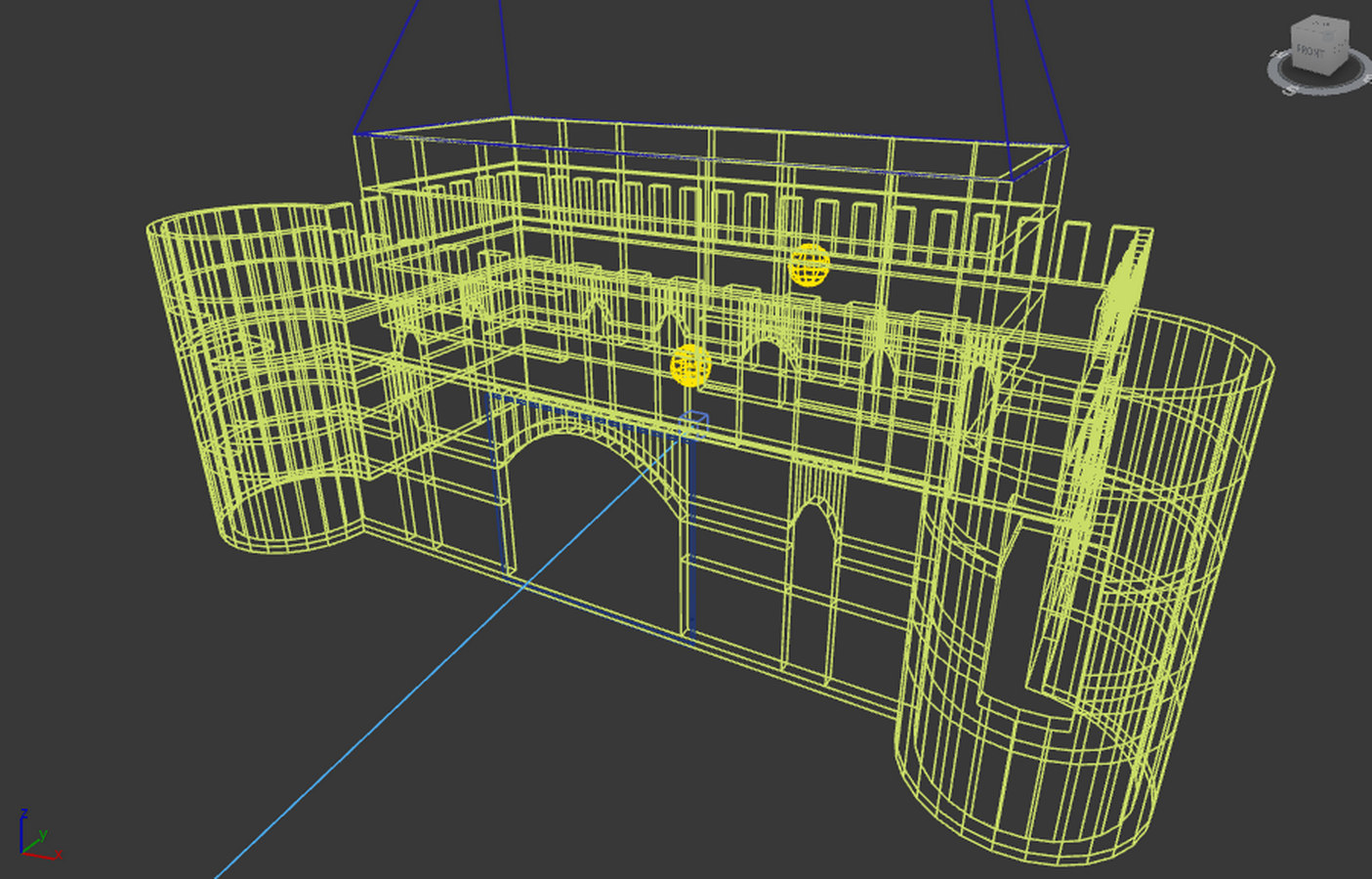This screenshot has height=879, width=1372.
Task: Select the lower yellow sphere light gizmo
Action: pos(691,365)
